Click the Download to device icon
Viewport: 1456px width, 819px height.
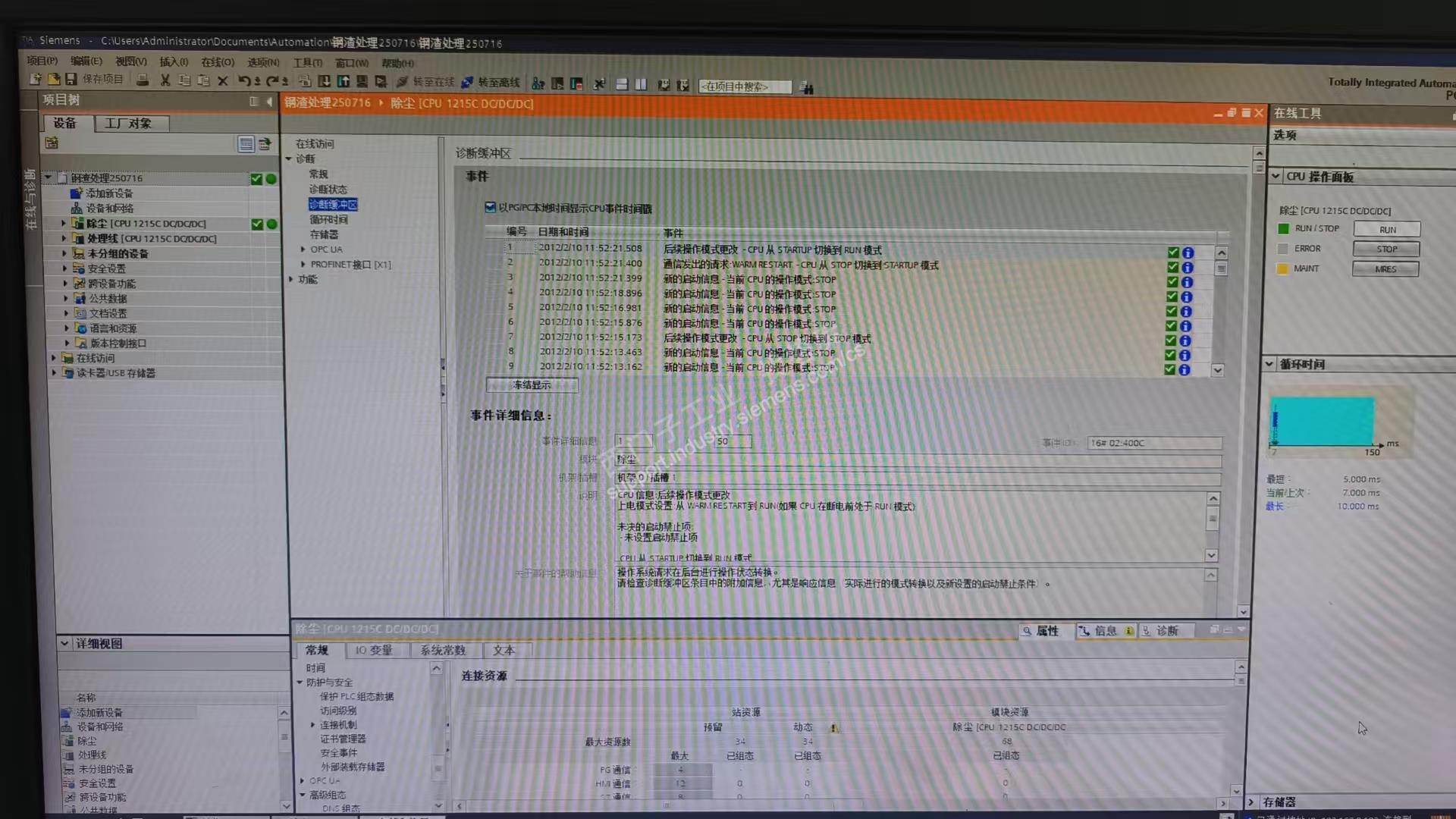(x=324, y=81)
